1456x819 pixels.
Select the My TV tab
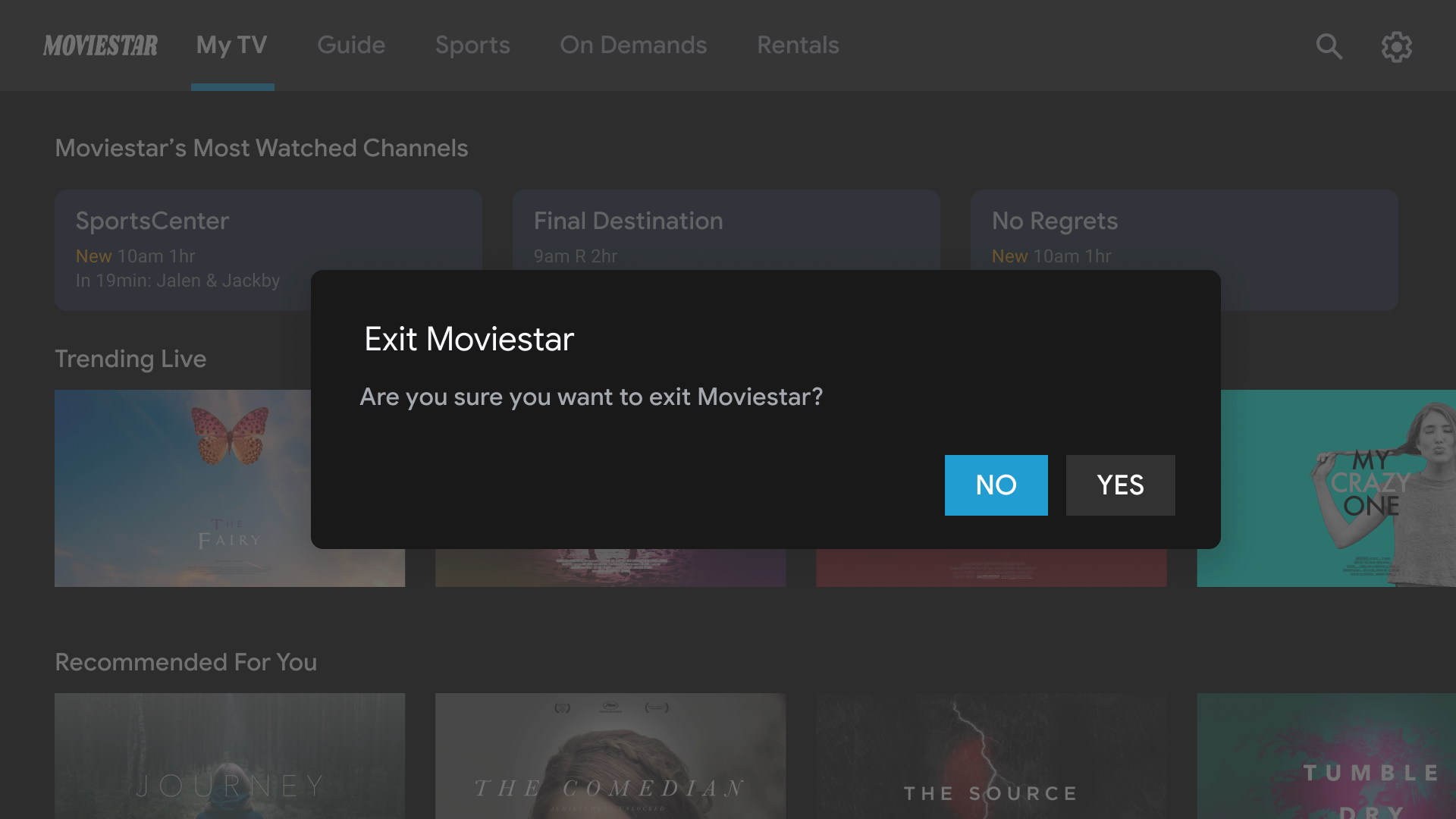(232, 45)
